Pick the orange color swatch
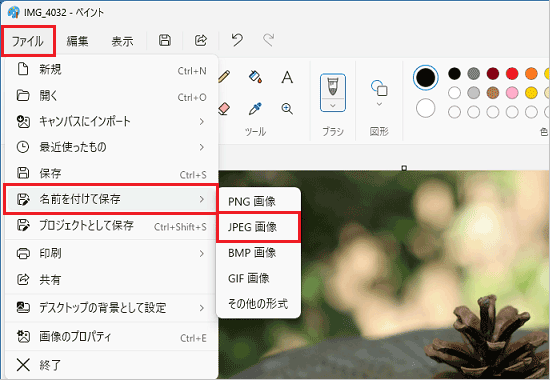The image size is (550, 380). [531, 74]
